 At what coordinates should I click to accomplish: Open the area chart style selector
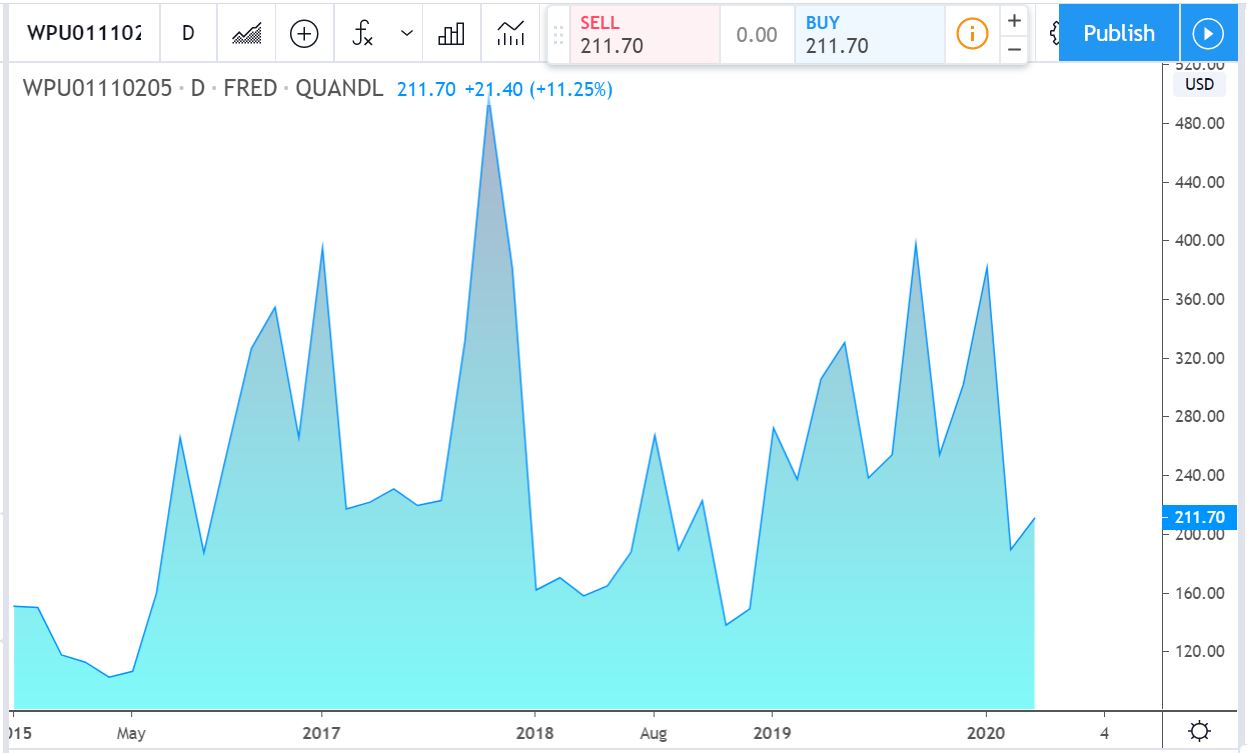pyautogui.click(x=246, y=33)
